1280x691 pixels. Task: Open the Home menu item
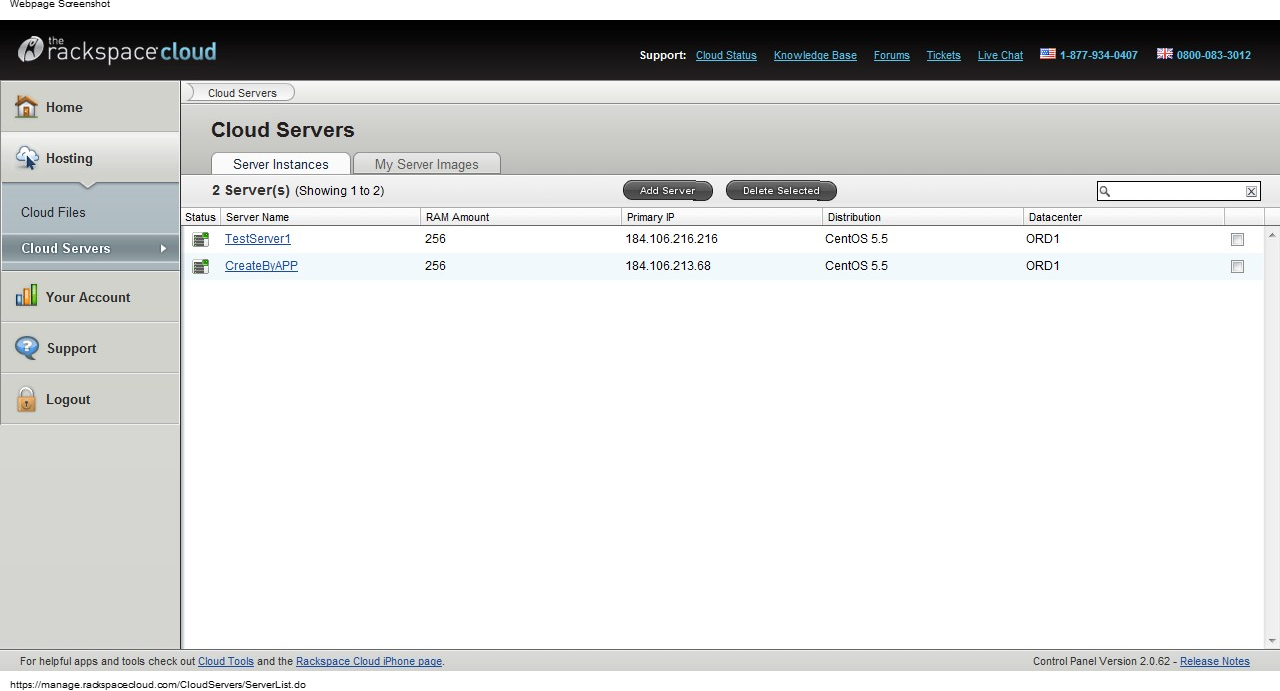(90, 107)
